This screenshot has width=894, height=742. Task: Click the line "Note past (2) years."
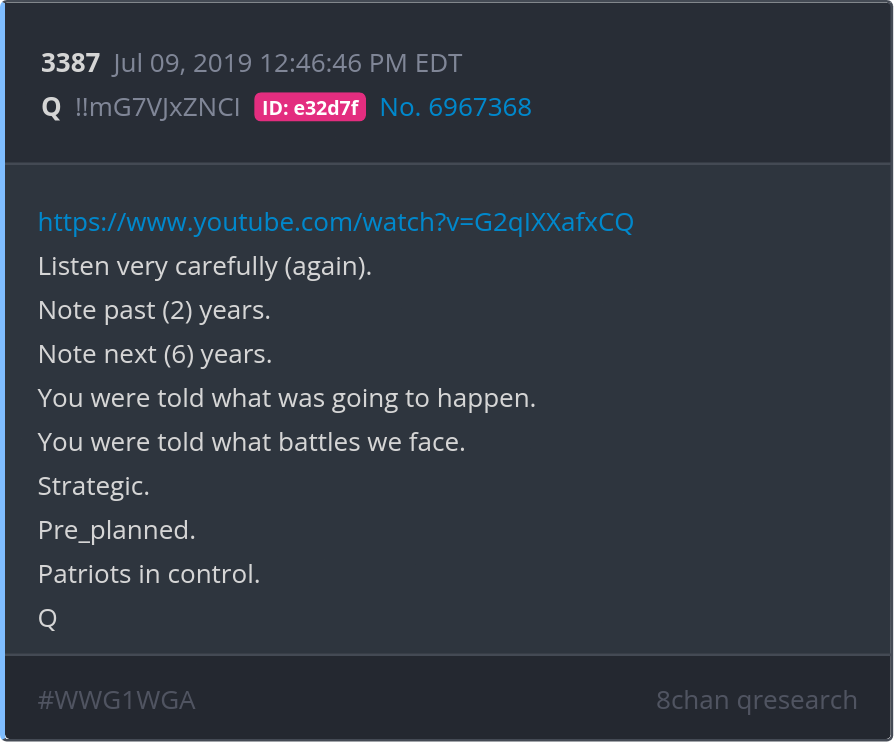click(x=154, y=311)
